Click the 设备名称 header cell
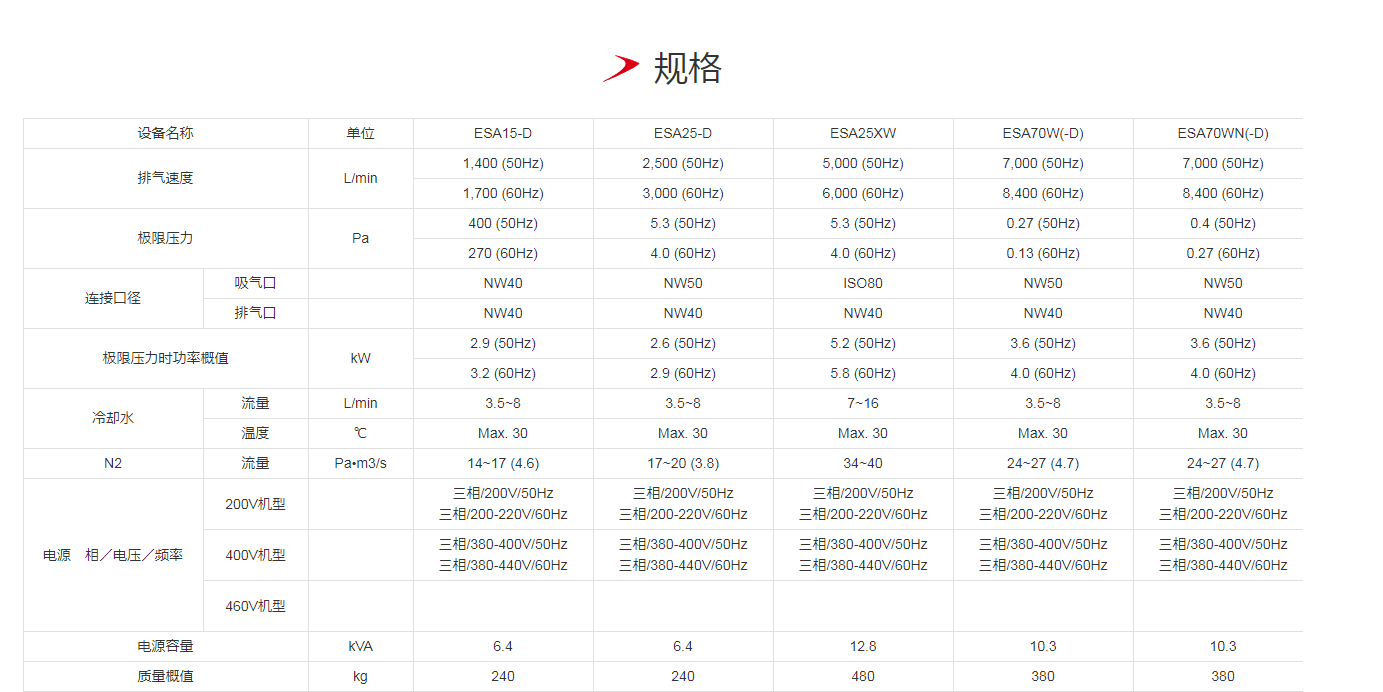The height and width of the screenshot is (692, 1383). coord(166,133)
